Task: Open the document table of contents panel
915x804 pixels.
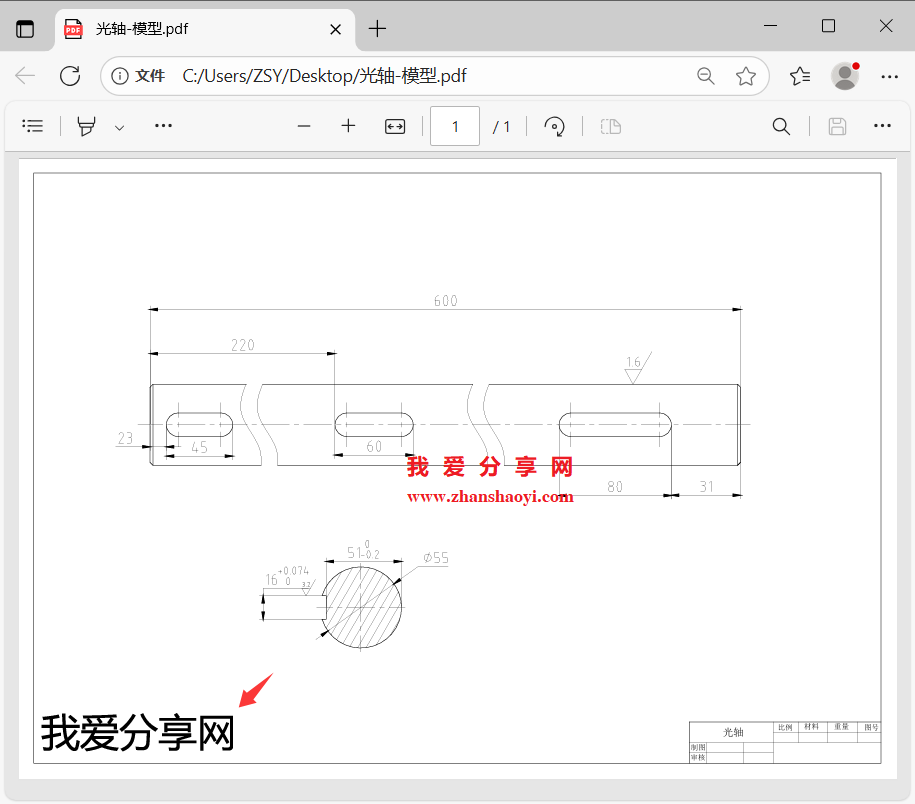Action: click(x=33, y=126)
